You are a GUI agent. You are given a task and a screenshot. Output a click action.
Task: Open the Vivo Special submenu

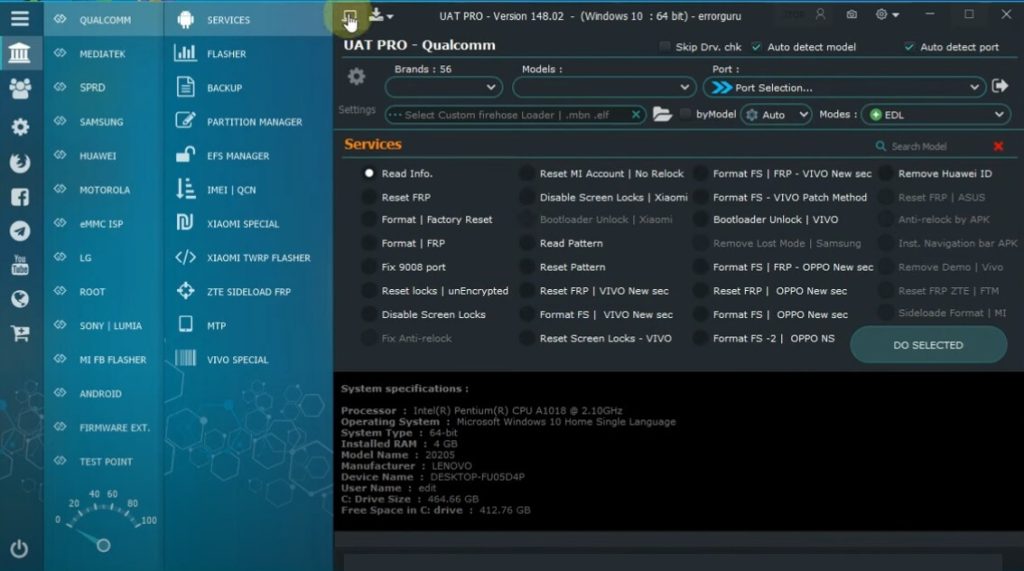pos(248,359)
